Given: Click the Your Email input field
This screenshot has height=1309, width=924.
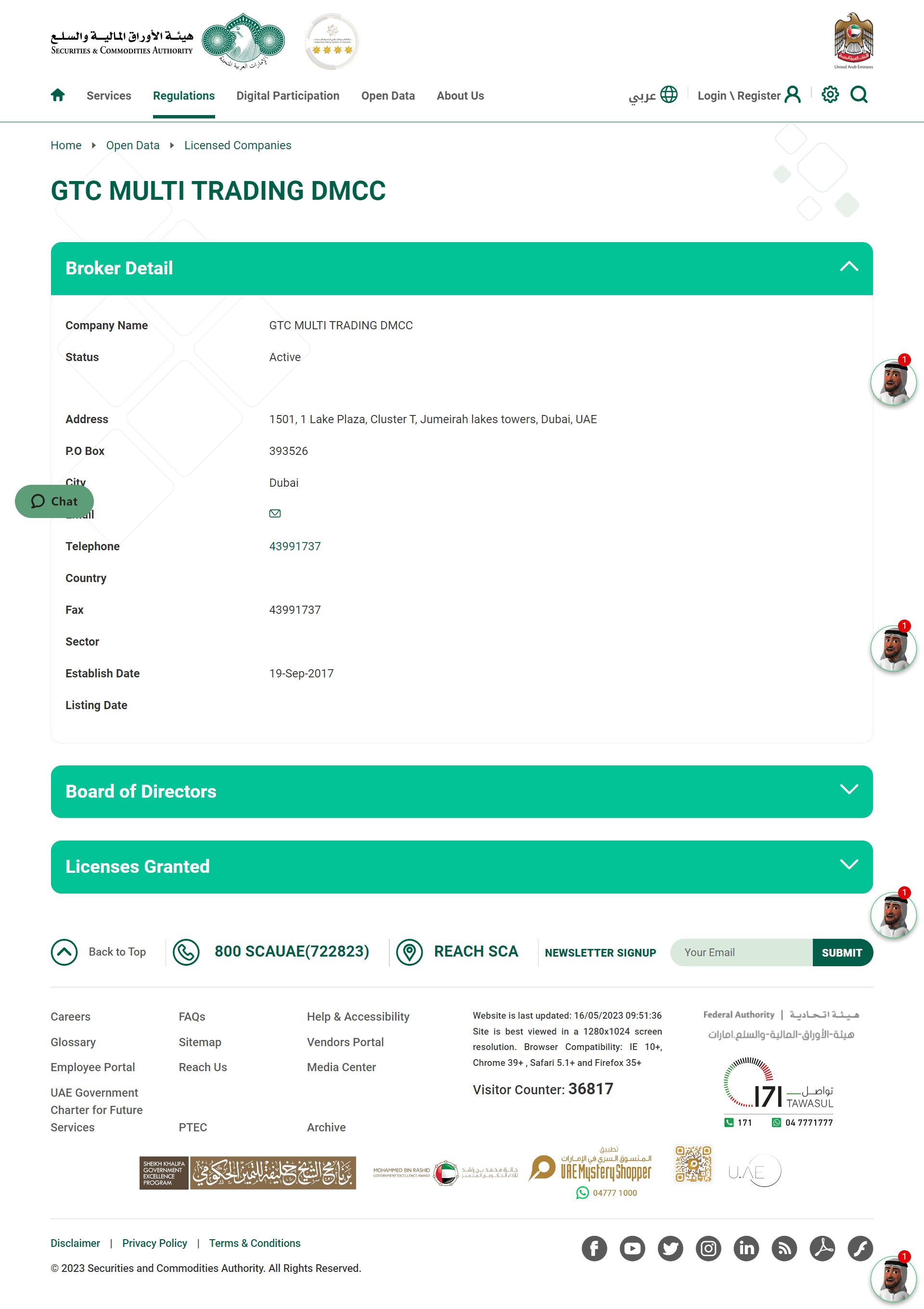Looking at the screenshot, I should tap(741, 953).
